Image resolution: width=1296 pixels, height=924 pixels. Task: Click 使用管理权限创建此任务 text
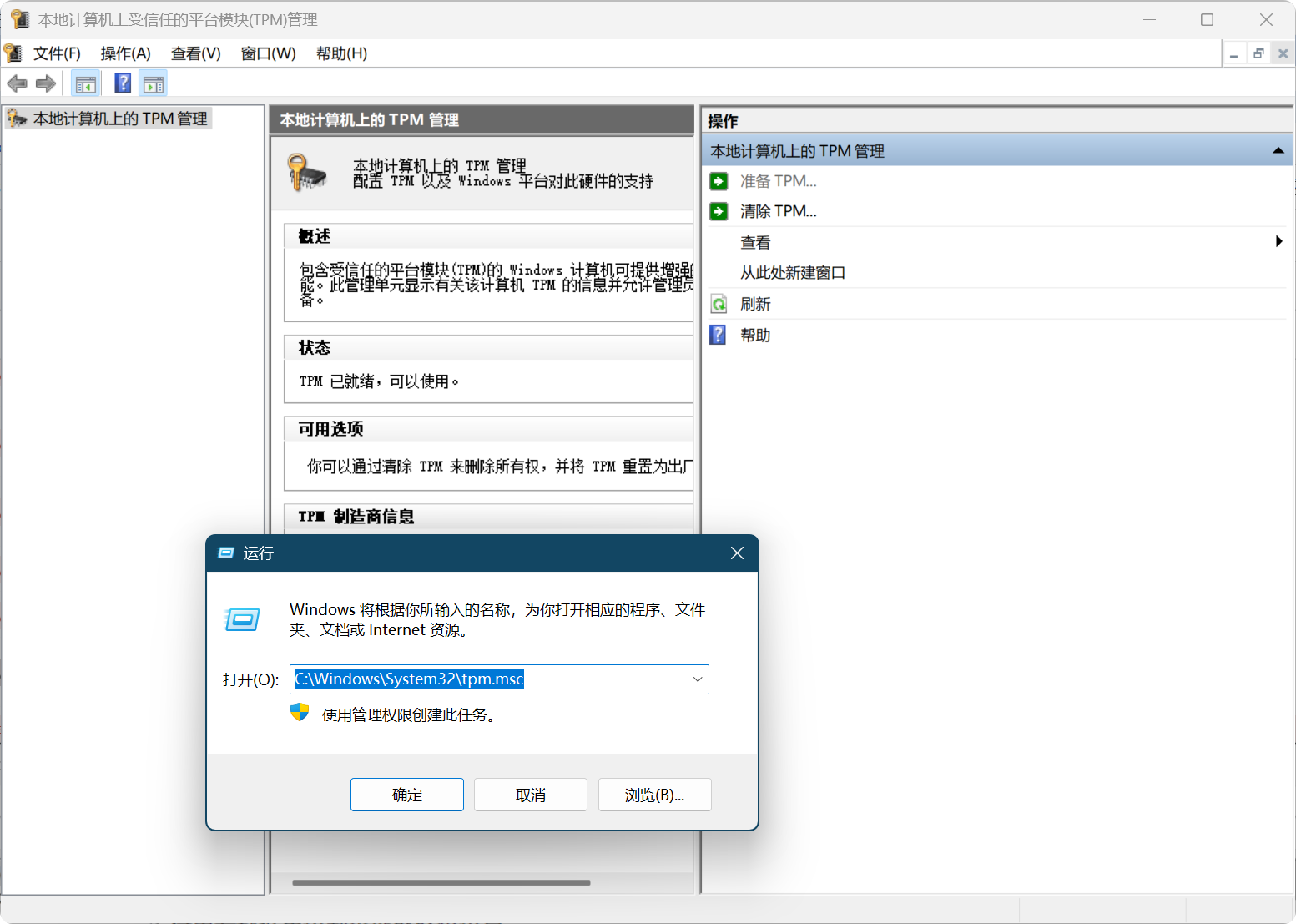point(410,715)
